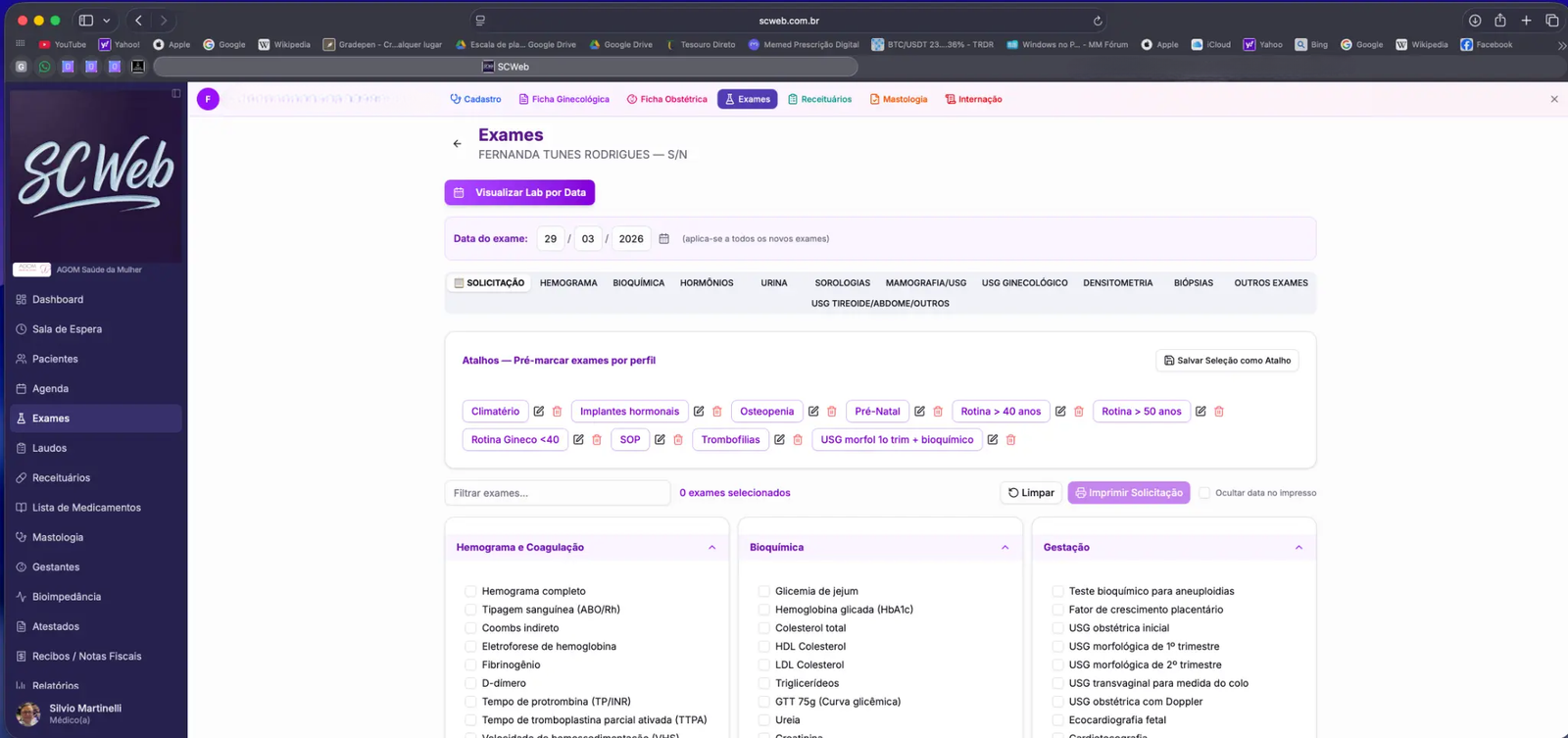Screen dimensions: 1568x738
Task: Edit the USG morfol 1o trim shortcut
Action: [x=993, y=440]
